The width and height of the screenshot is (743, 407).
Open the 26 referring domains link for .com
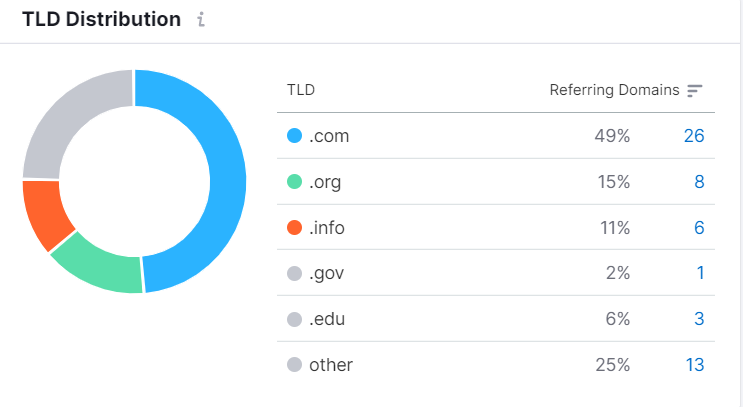click(694, 136)
